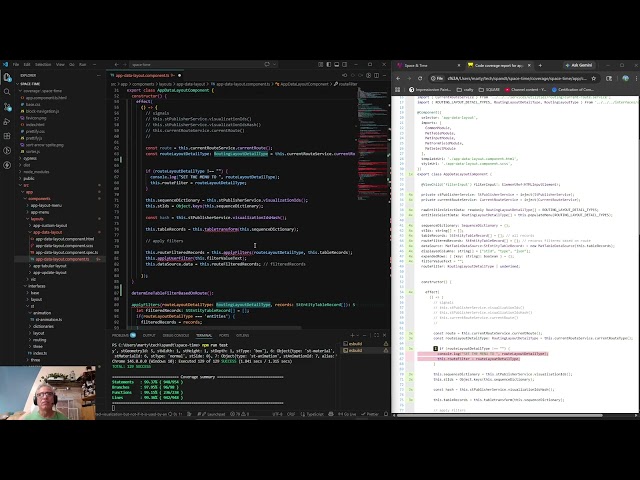The width and height of the screenshot is (640, 480).
Task: Open the File menu in VS Code
Action: (x=16, y=64)
